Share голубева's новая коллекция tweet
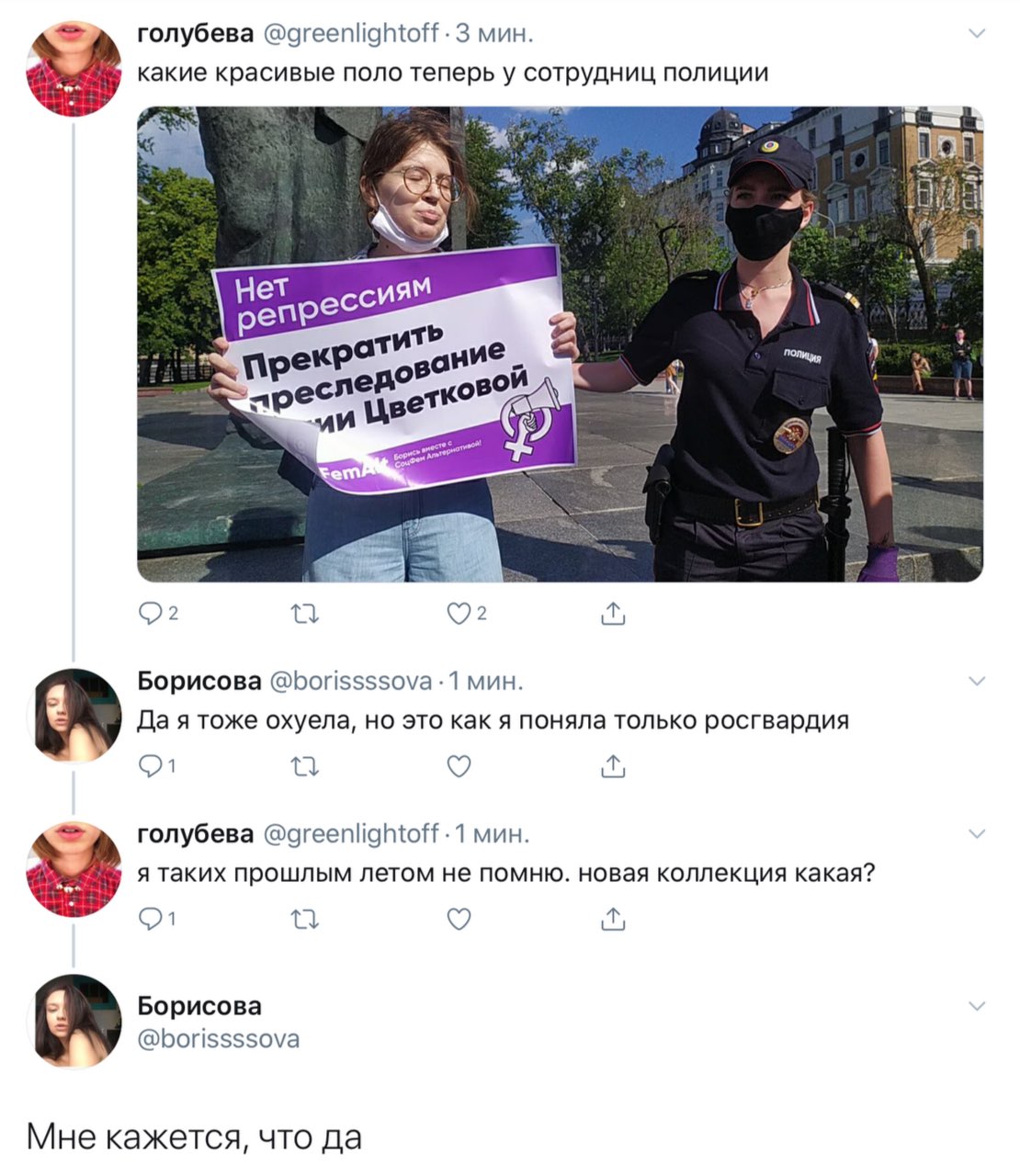 tap(613, 918)
